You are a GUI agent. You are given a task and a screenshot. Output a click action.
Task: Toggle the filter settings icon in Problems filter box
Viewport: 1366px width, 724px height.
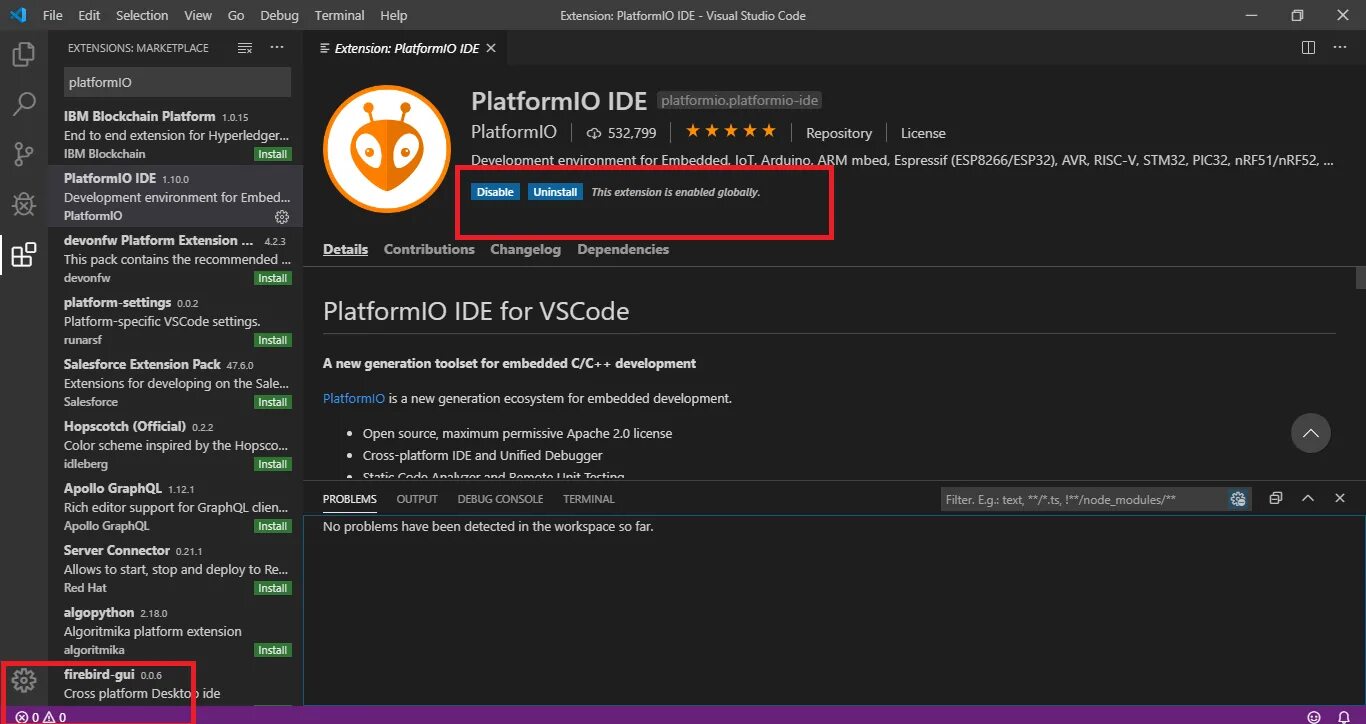(x=1238, y=498)
